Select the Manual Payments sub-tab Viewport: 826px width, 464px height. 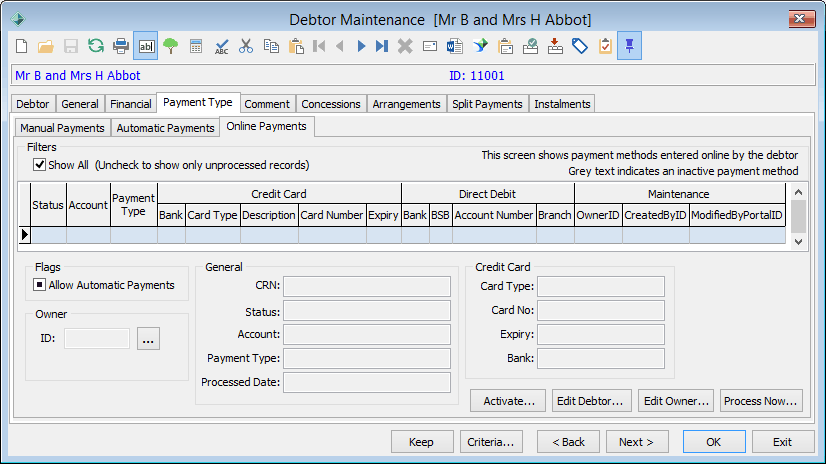62,128
